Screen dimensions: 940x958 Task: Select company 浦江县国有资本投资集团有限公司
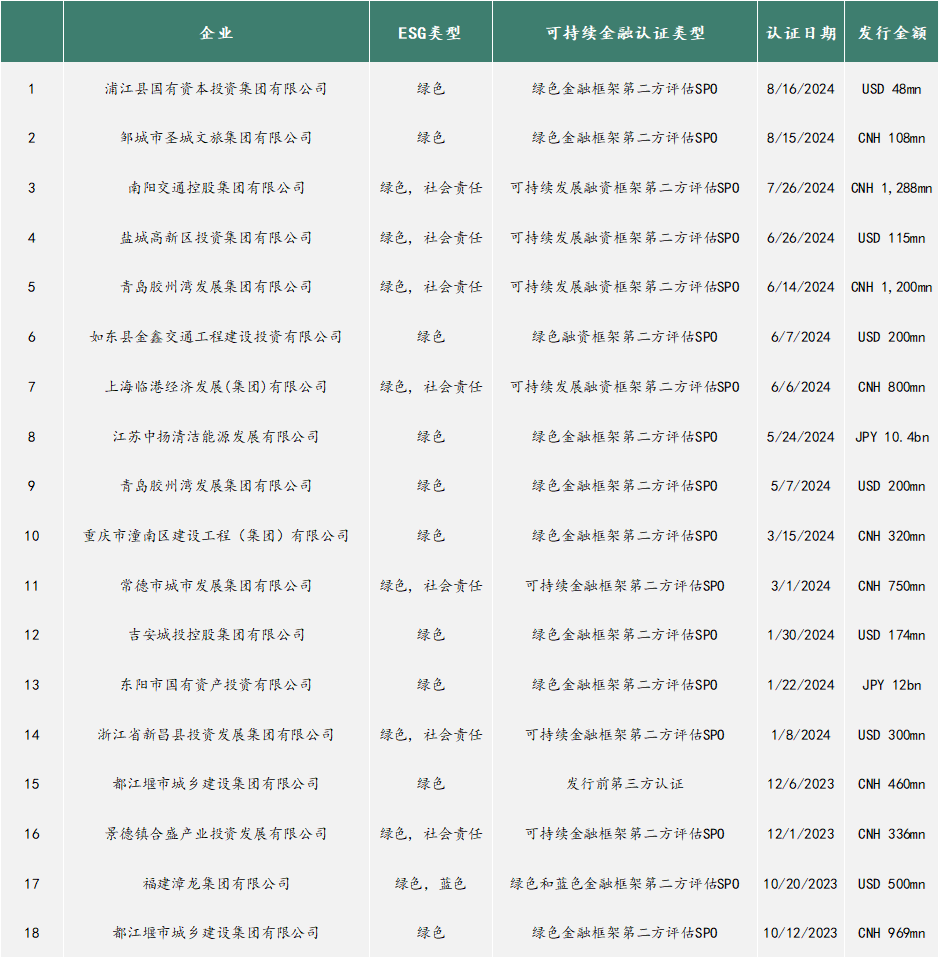[216, 89]
